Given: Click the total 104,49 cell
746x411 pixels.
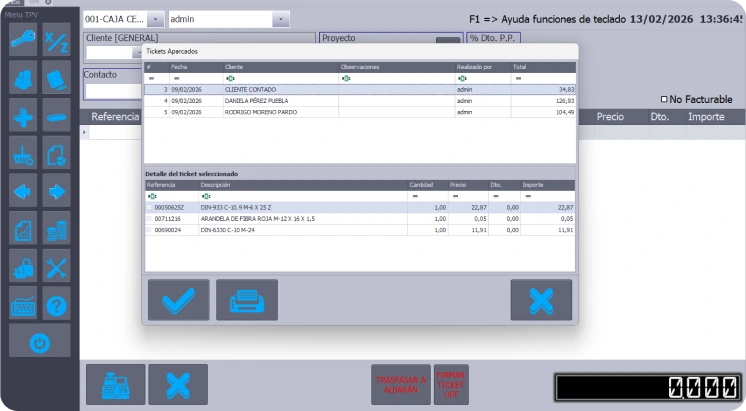Looking at the screenshot, I should 543,112.
